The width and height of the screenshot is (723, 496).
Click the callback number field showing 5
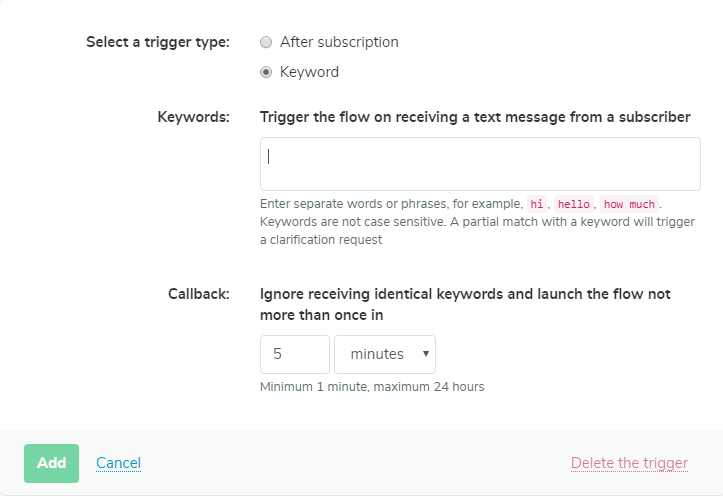point(295,354)
